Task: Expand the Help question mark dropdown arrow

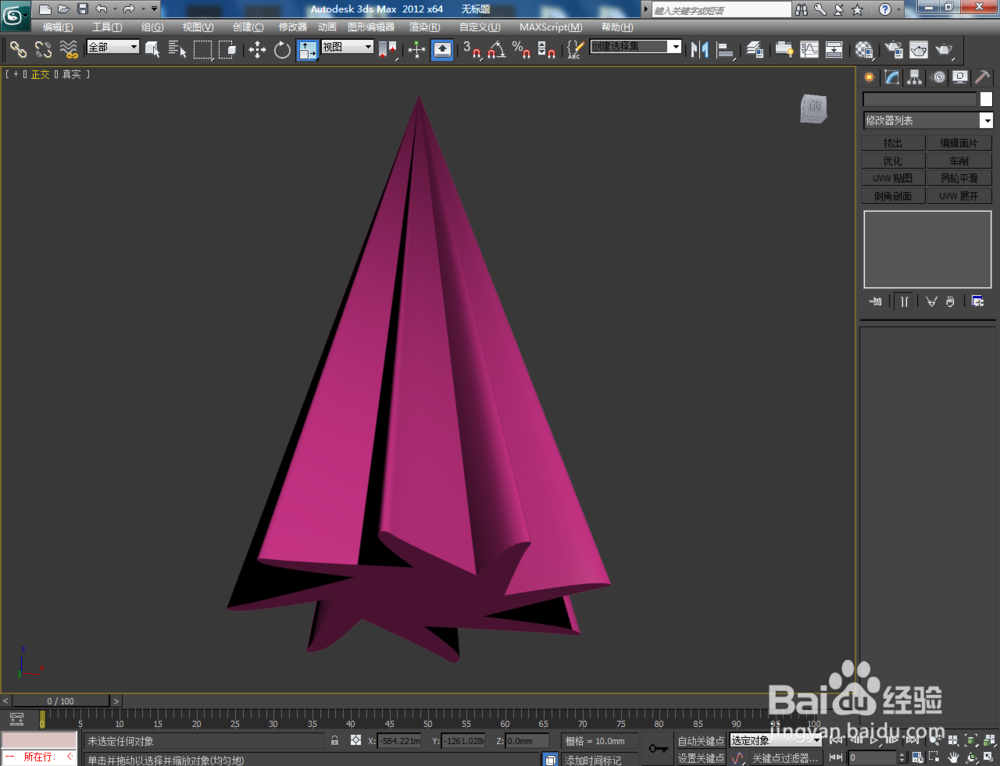Action: click(x=899, y=9)
